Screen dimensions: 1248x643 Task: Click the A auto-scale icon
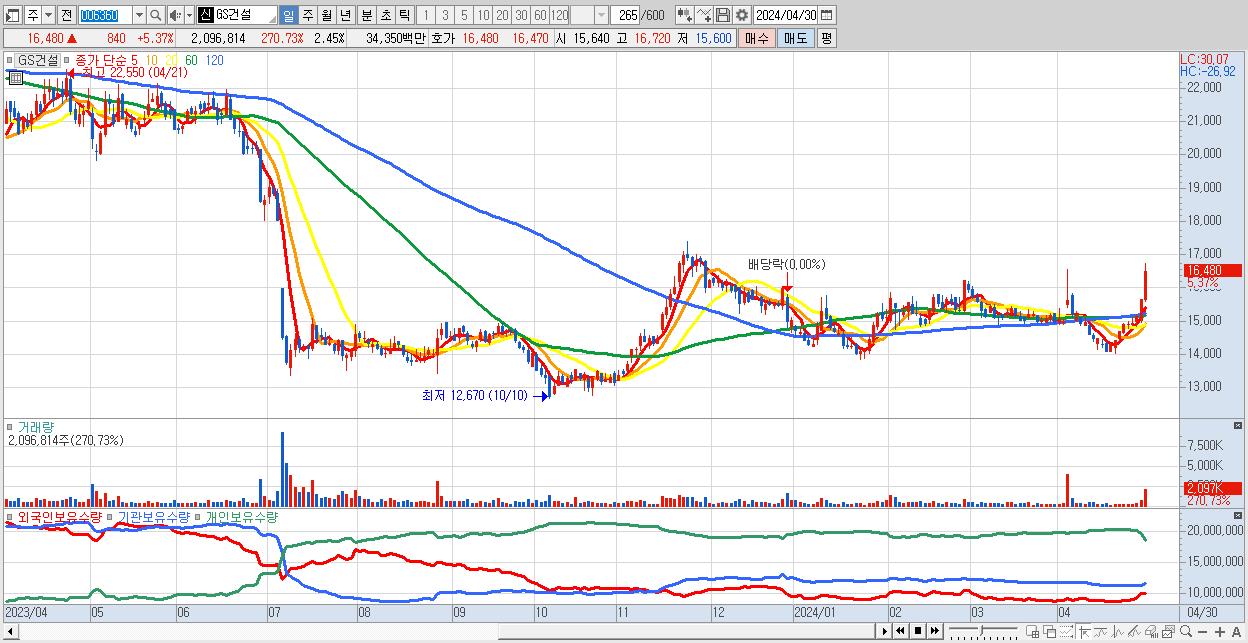pyautogui.click(x=1237, y=632)
